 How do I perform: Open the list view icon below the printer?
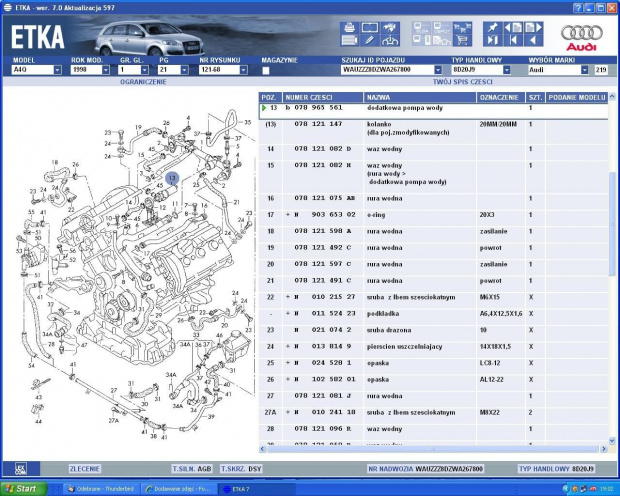point(349,40)
